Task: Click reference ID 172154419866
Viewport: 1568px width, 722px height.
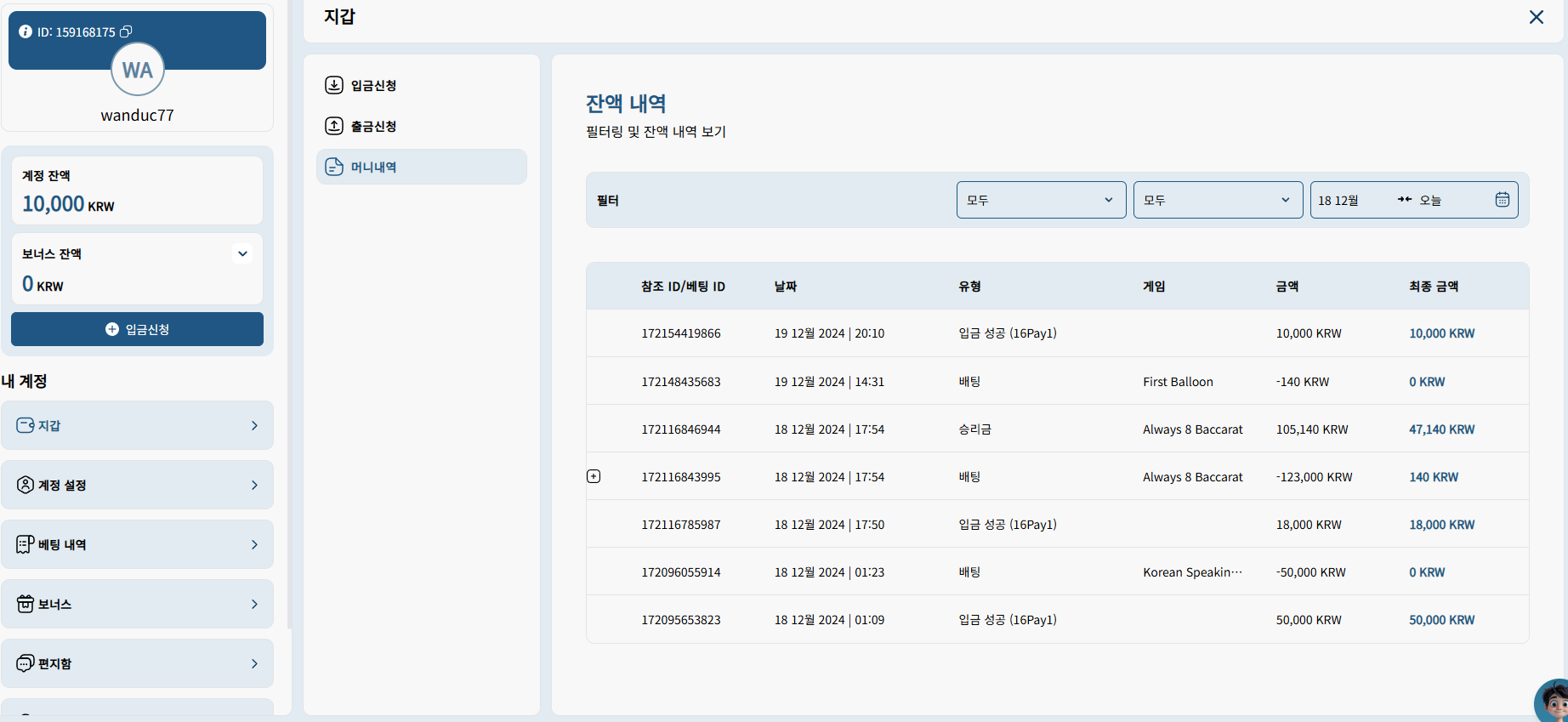Action: [x=681, y=333]
